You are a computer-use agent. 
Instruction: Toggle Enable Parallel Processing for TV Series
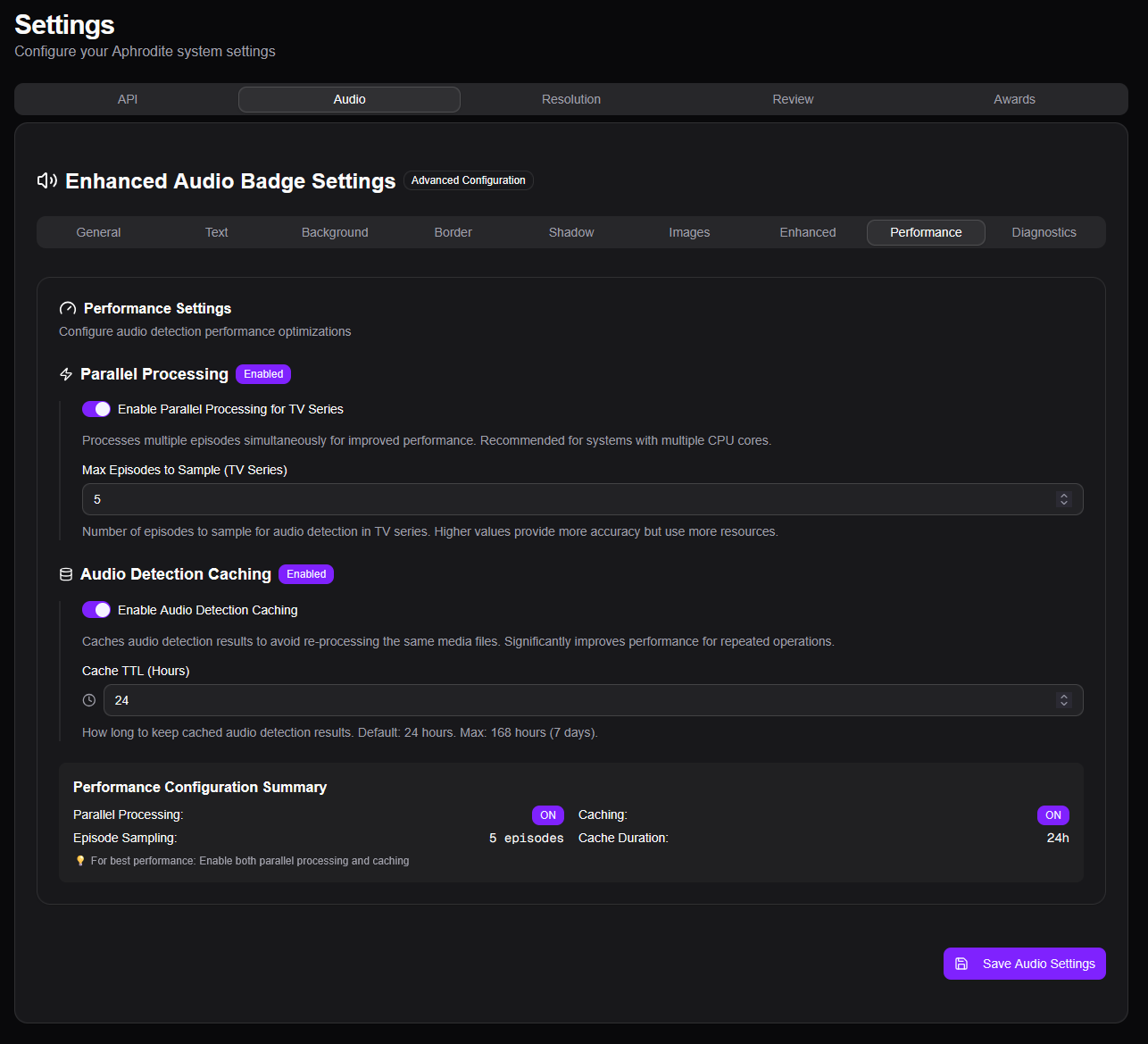96,409
